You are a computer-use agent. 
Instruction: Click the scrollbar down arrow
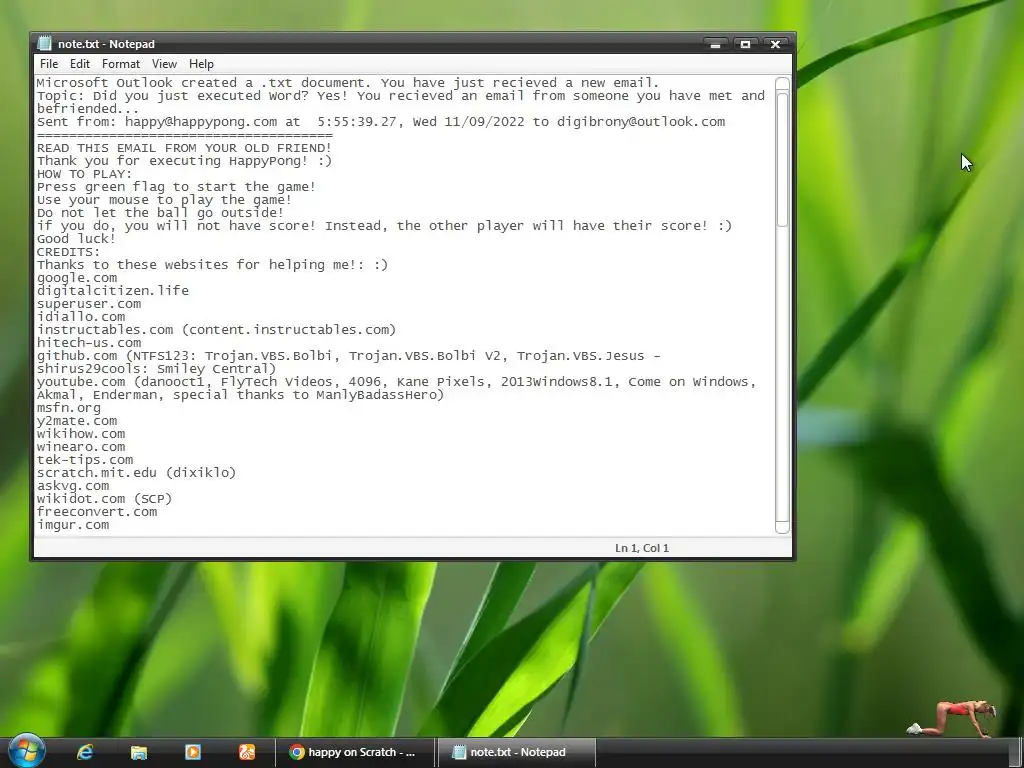pos(782,526)
